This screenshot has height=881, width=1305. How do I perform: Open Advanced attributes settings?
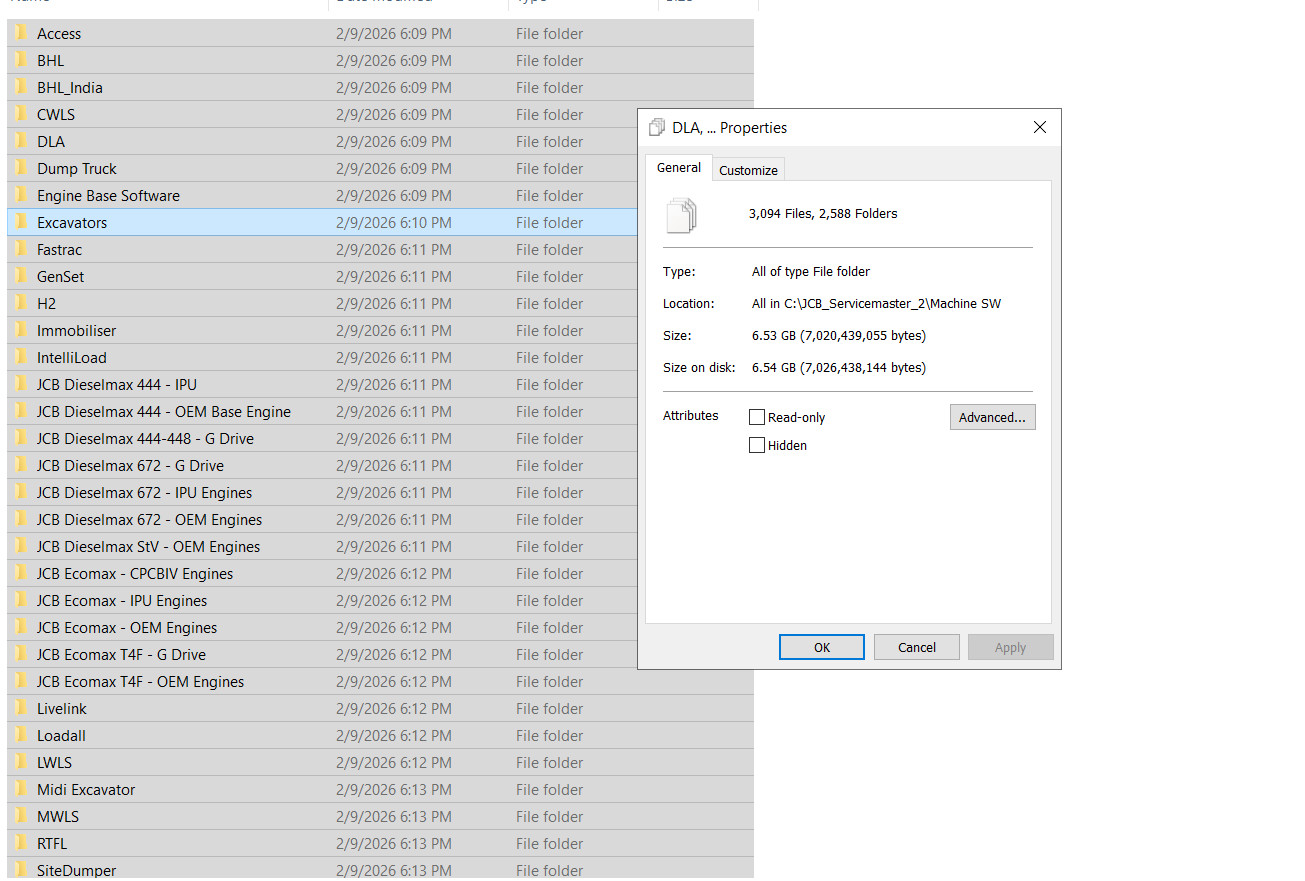[992, 418]
